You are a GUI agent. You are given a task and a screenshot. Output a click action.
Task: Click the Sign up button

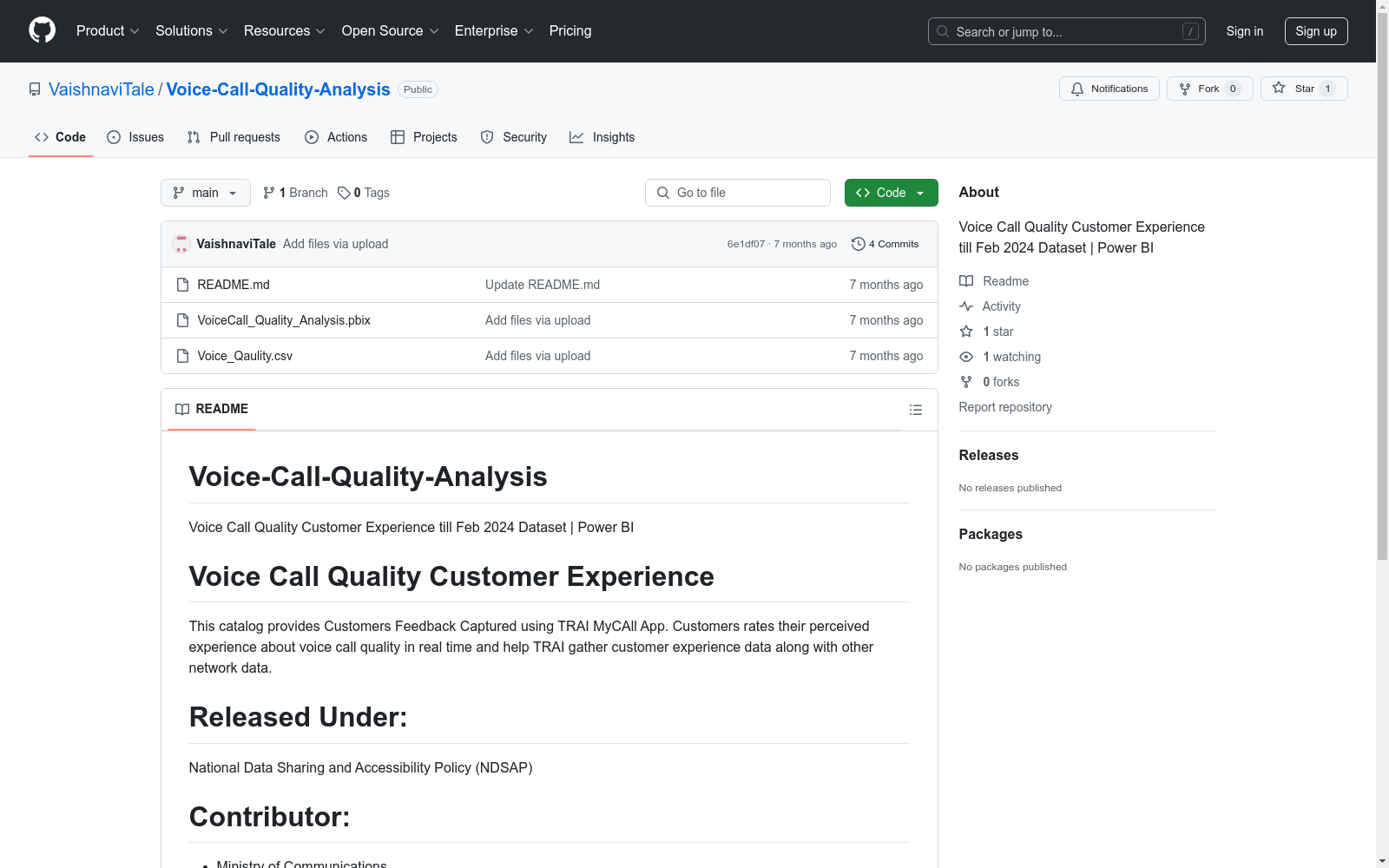[x=1316, y=31]
